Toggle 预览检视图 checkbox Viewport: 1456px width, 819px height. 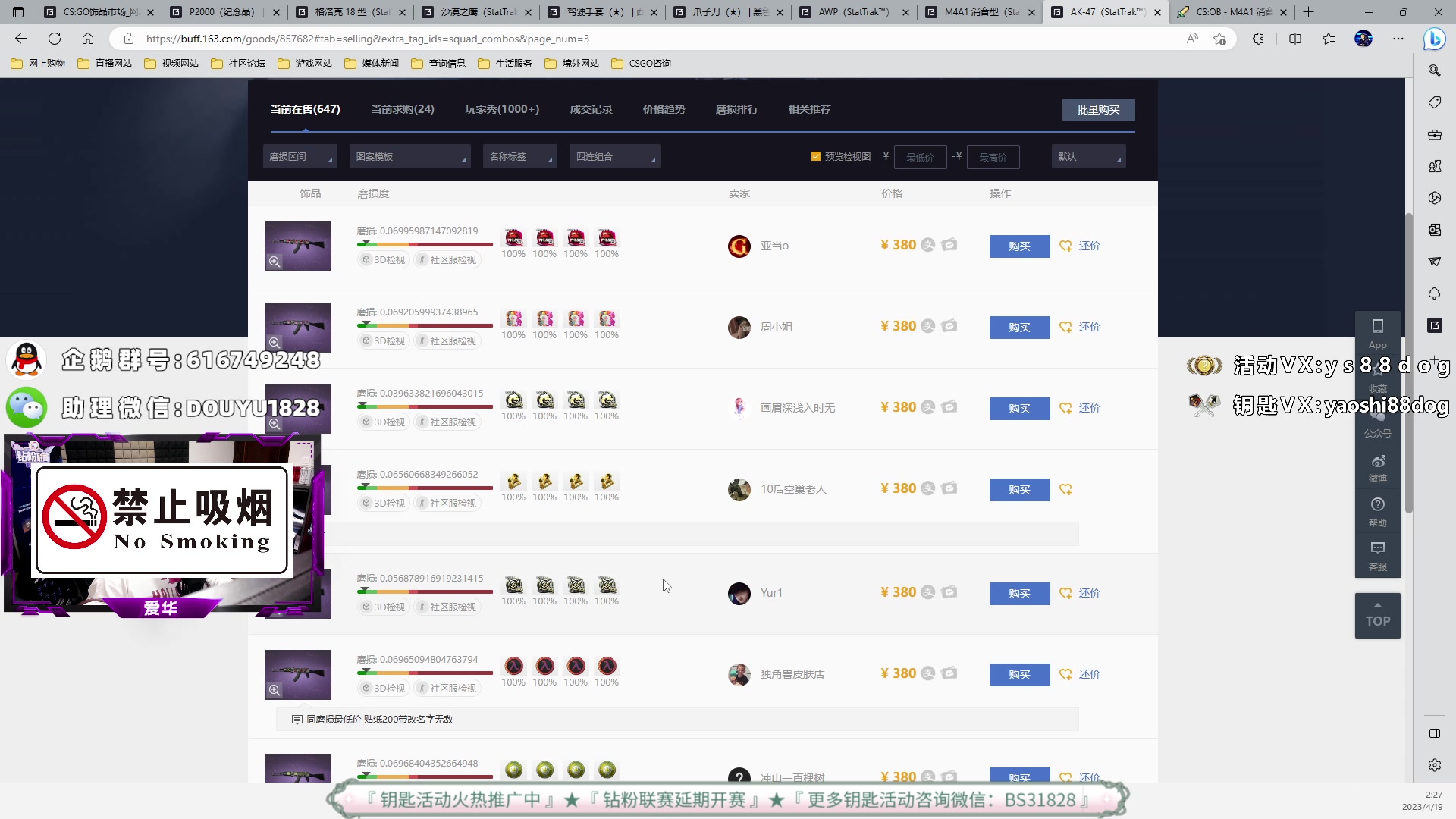tap(816, 156)
